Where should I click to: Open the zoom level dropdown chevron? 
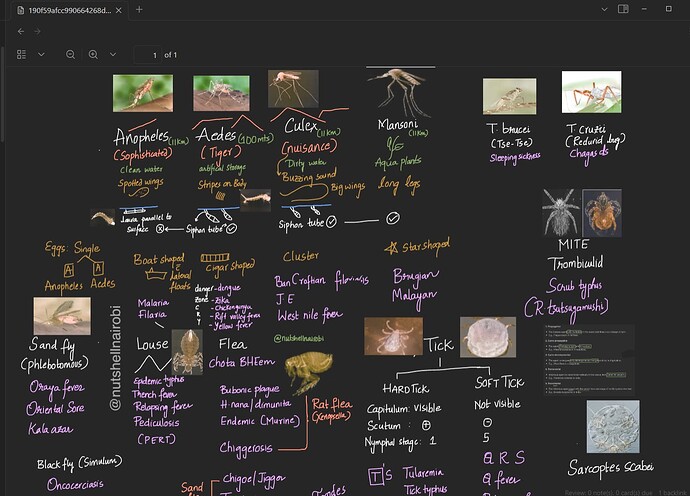[113, 55]
